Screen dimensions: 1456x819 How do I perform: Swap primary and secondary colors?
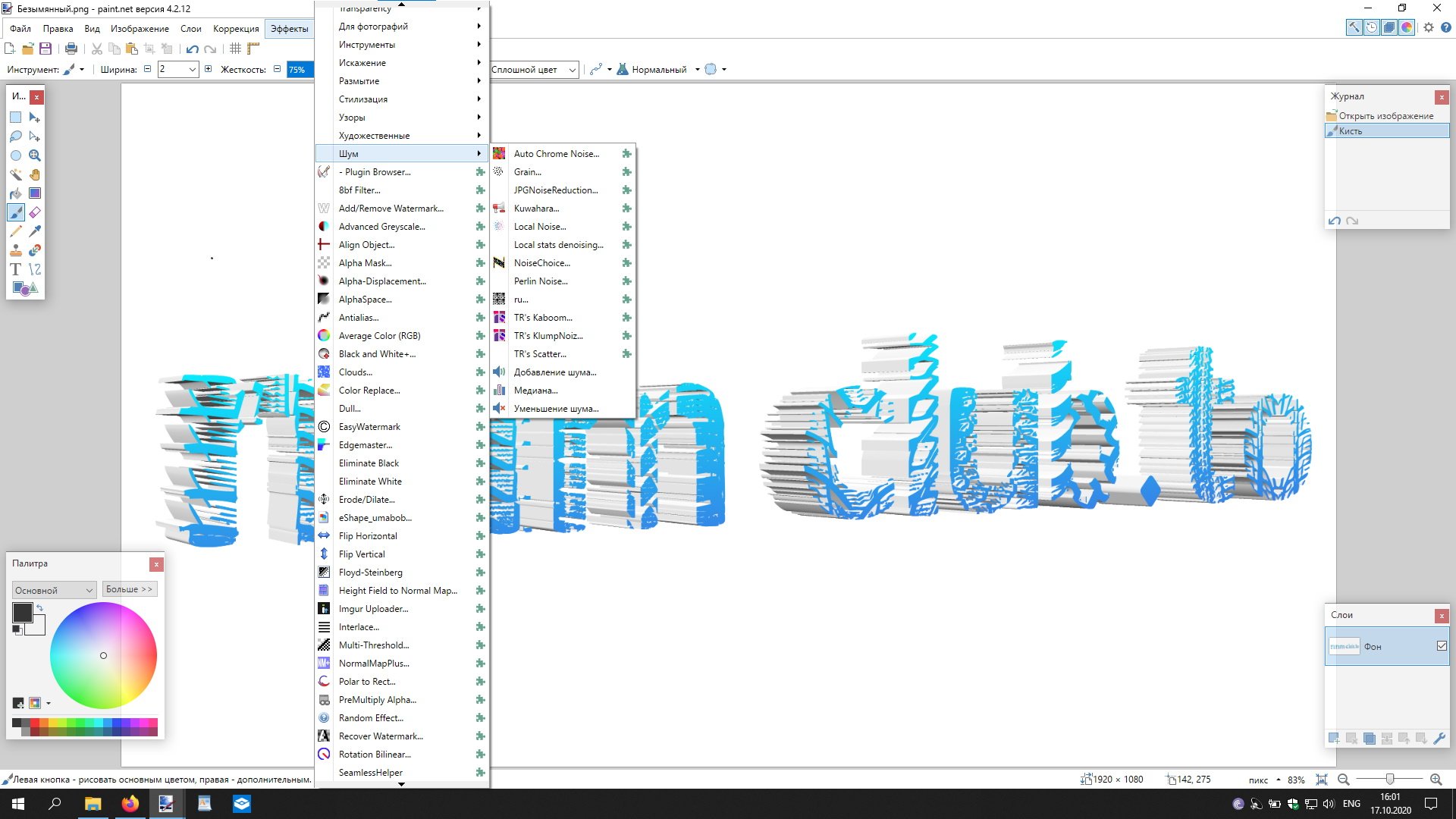pos(39,608)
